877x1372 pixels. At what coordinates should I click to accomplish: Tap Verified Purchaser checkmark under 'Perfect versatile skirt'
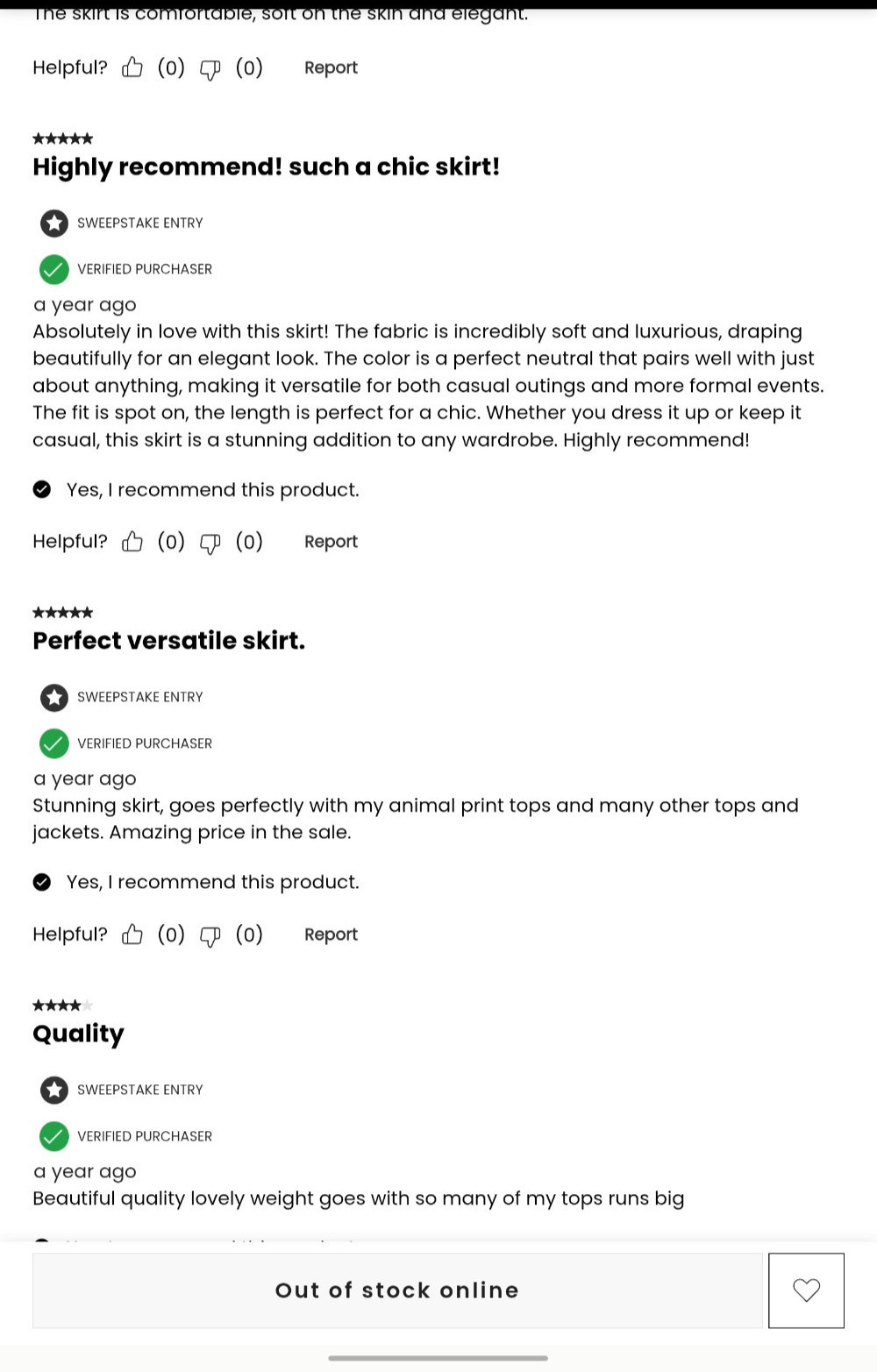pyautogui.click(x=54, y=743)
